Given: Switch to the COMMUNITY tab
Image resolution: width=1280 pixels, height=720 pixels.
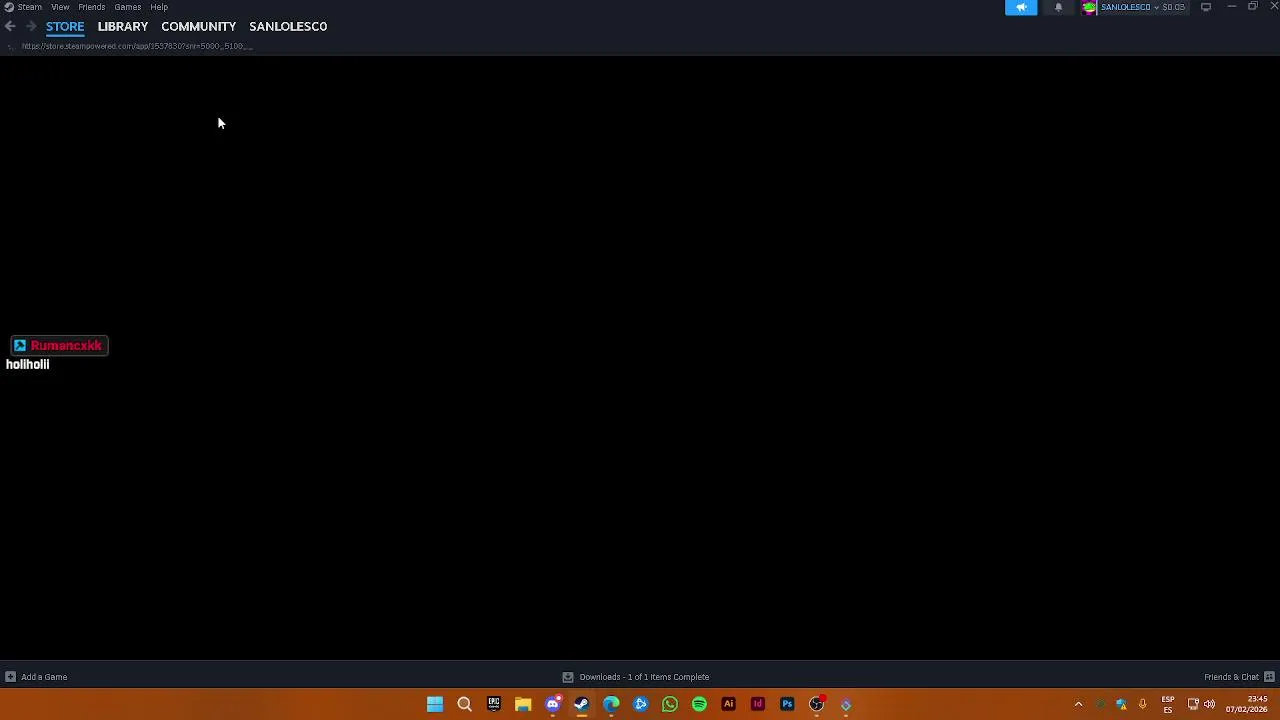Looking at the screenshot, I should click(198, 27).
